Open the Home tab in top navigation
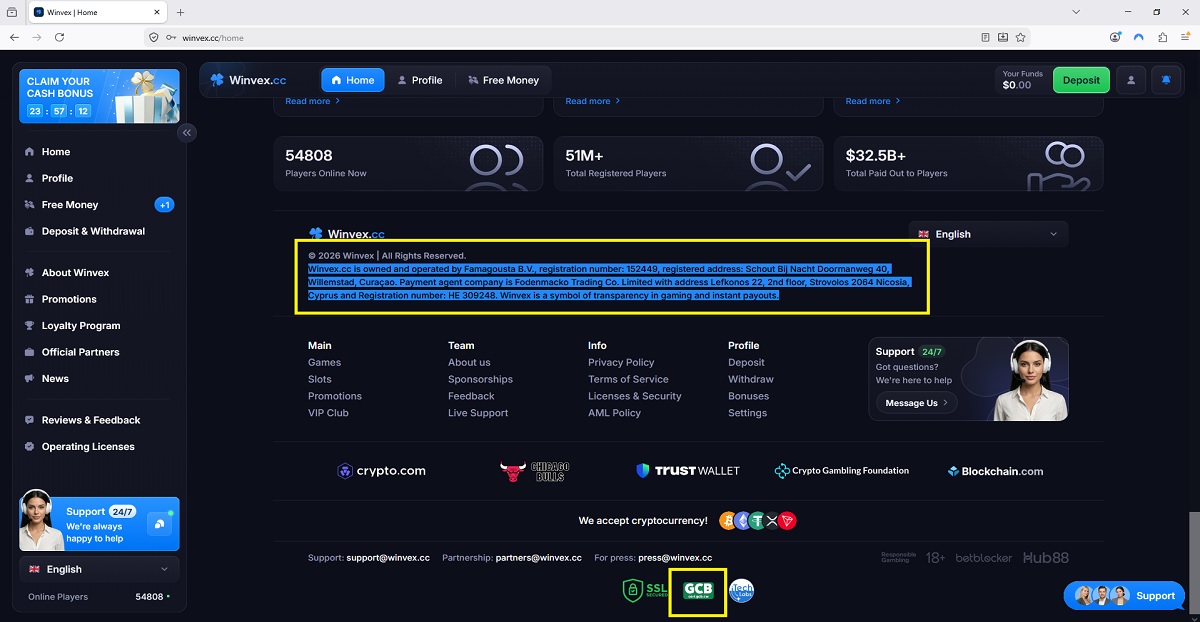 click(x=352, y=80)
